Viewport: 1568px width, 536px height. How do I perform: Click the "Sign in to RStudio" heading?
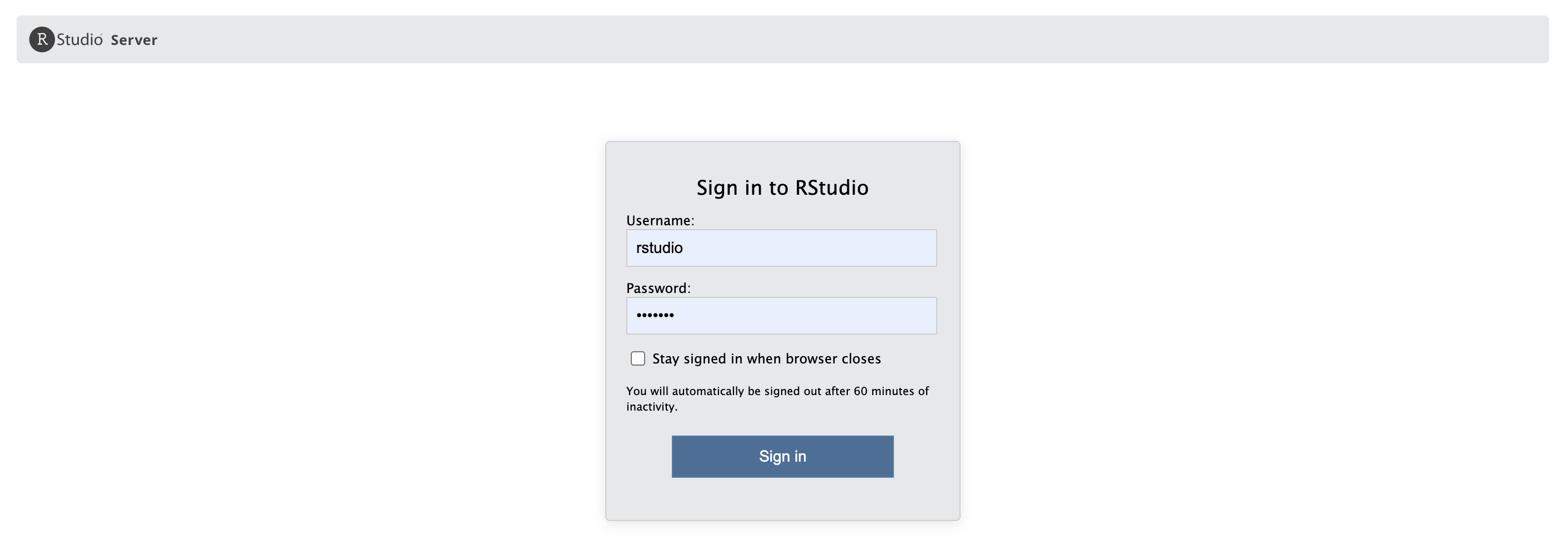(x=782, y=188)
